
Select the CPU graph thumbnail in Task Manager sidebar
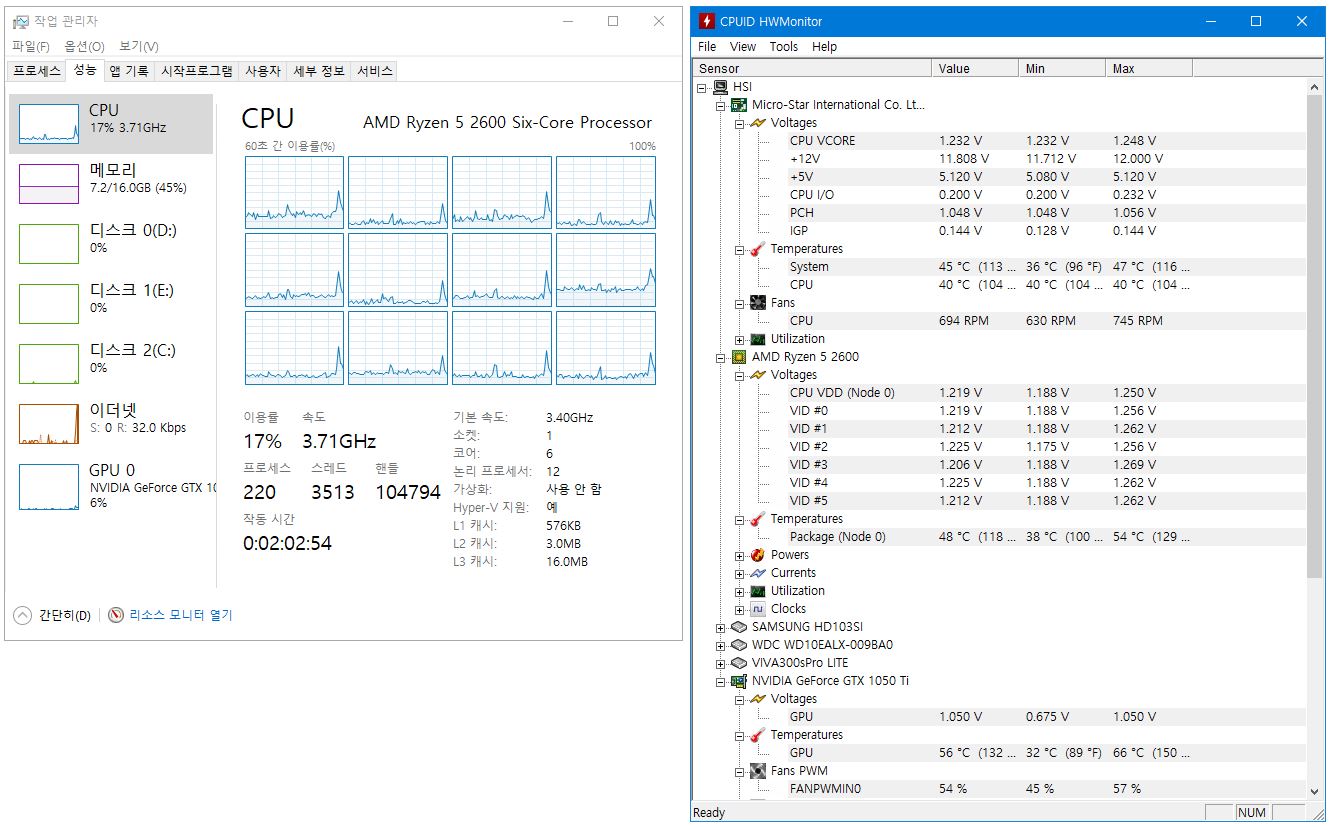pyautogui.click(x=49, y=124)
